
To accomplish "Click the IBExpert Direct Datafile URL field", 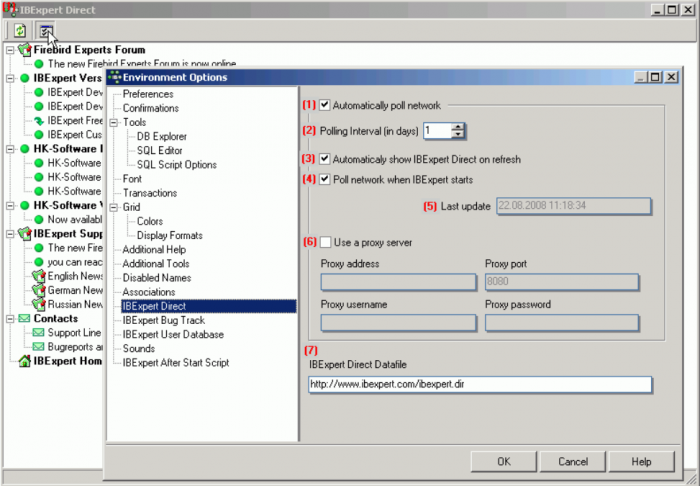I will tap(480, 384).
